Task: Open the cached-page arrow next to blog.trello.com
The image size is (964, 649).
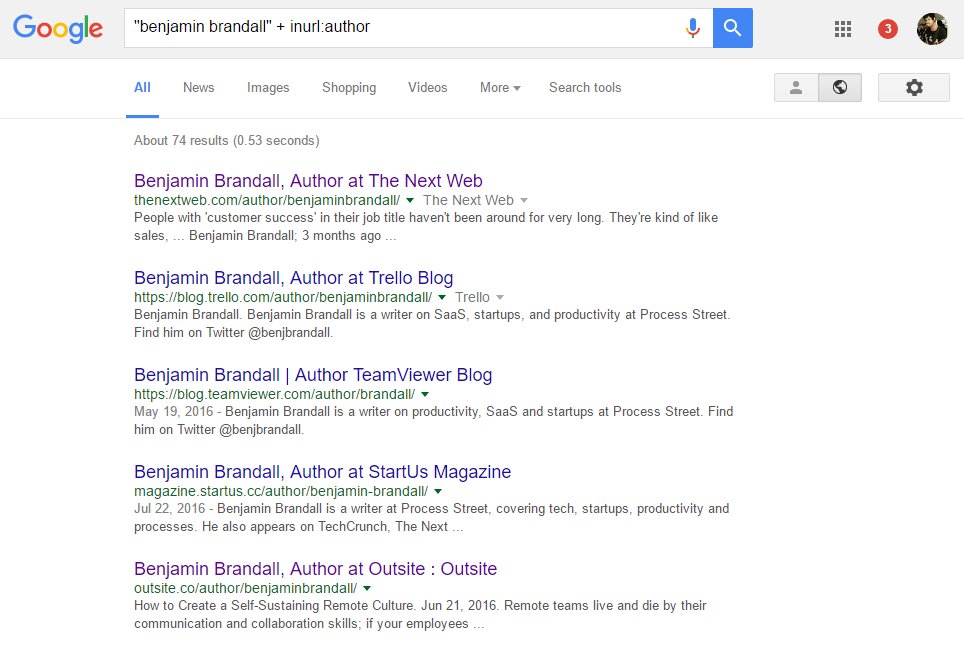Action: tap(441, 297)
